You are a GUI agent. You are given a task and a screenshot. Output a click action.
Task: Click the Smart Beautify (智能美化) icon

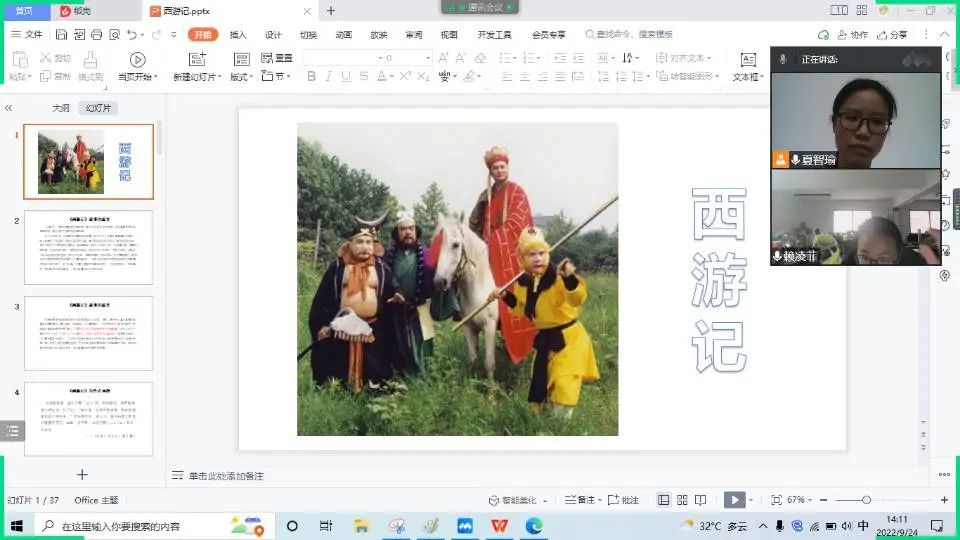click(493, 500)
